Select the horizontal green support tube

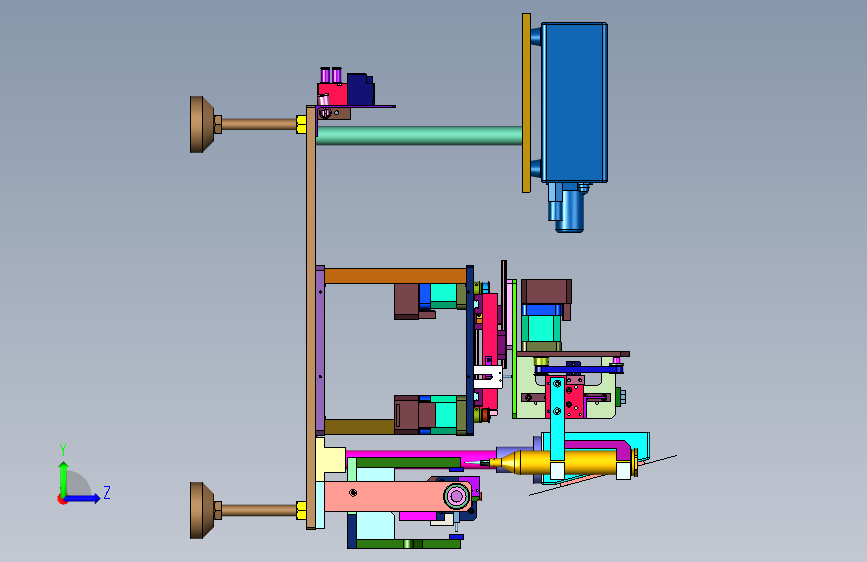tap(419, 136)
